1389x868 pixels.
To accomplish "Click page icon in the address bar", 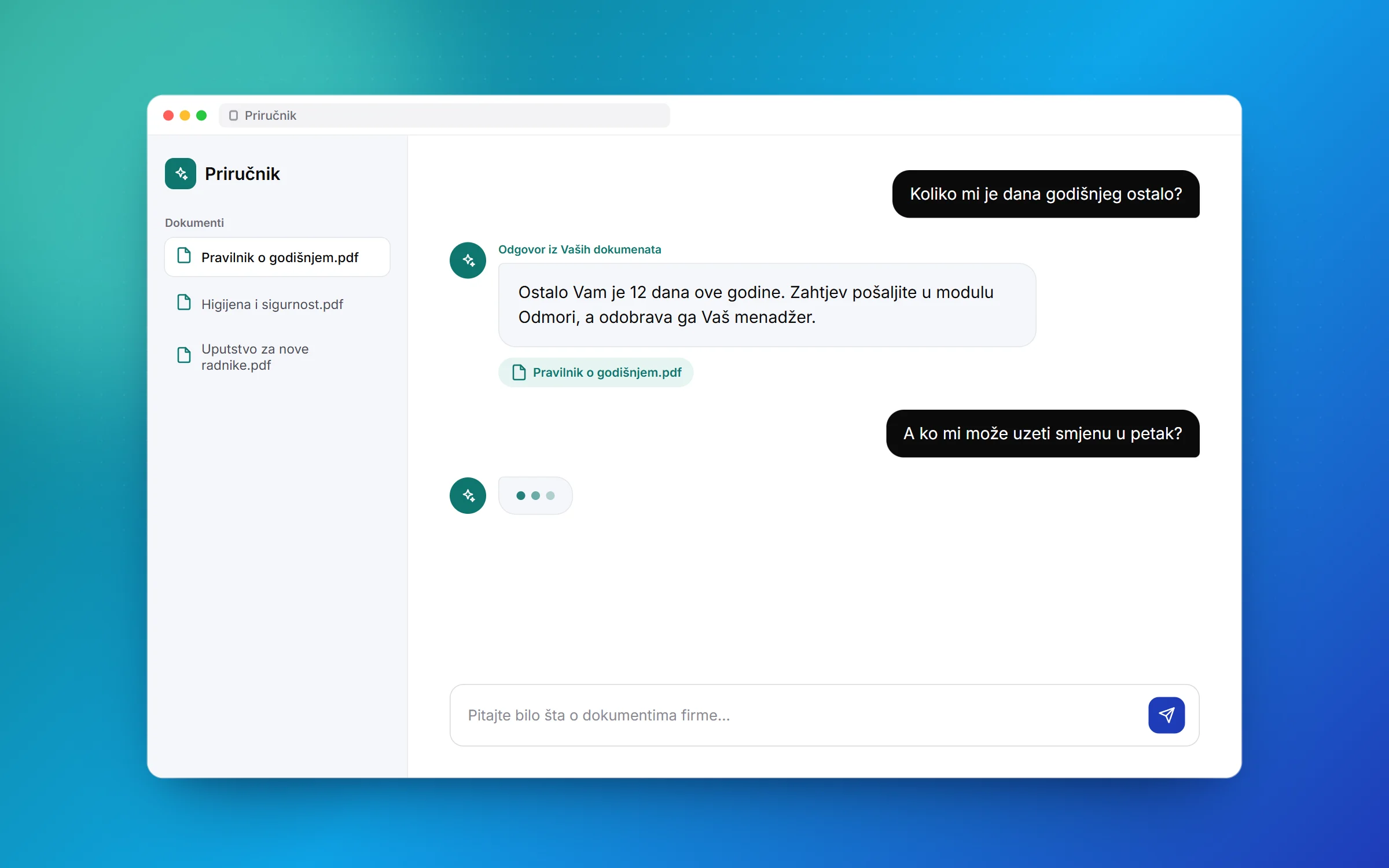I will pos(233,115).
